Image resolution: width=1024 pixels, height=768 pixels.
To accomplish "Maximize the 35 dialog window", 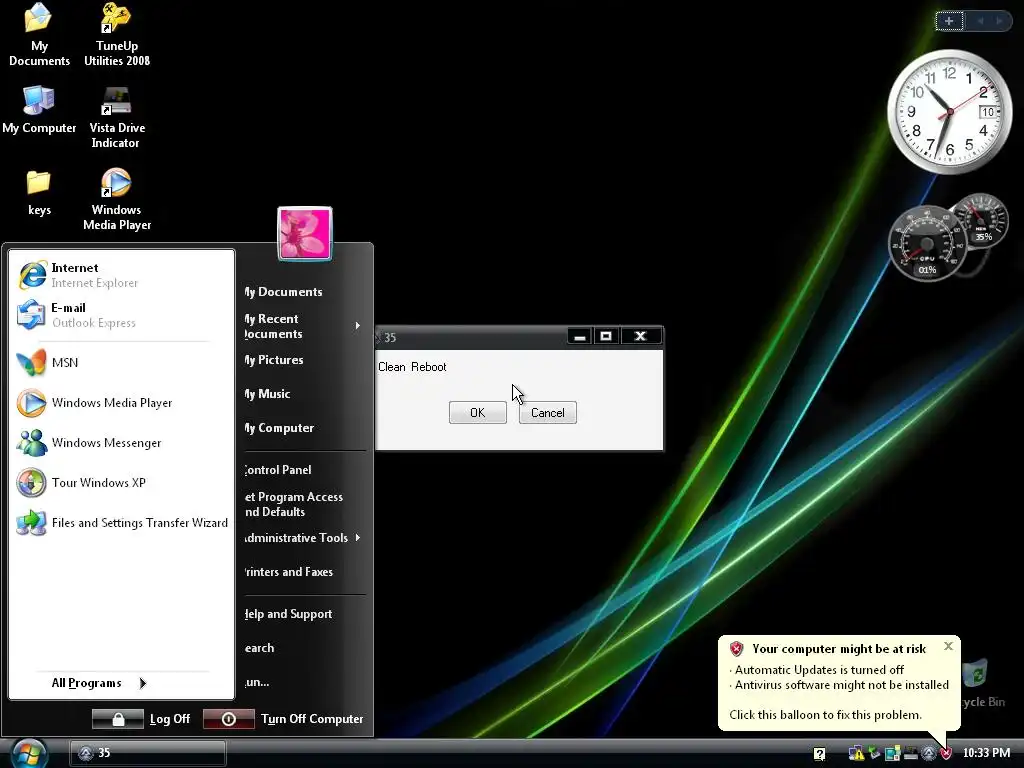I will (x=606, y=336).
